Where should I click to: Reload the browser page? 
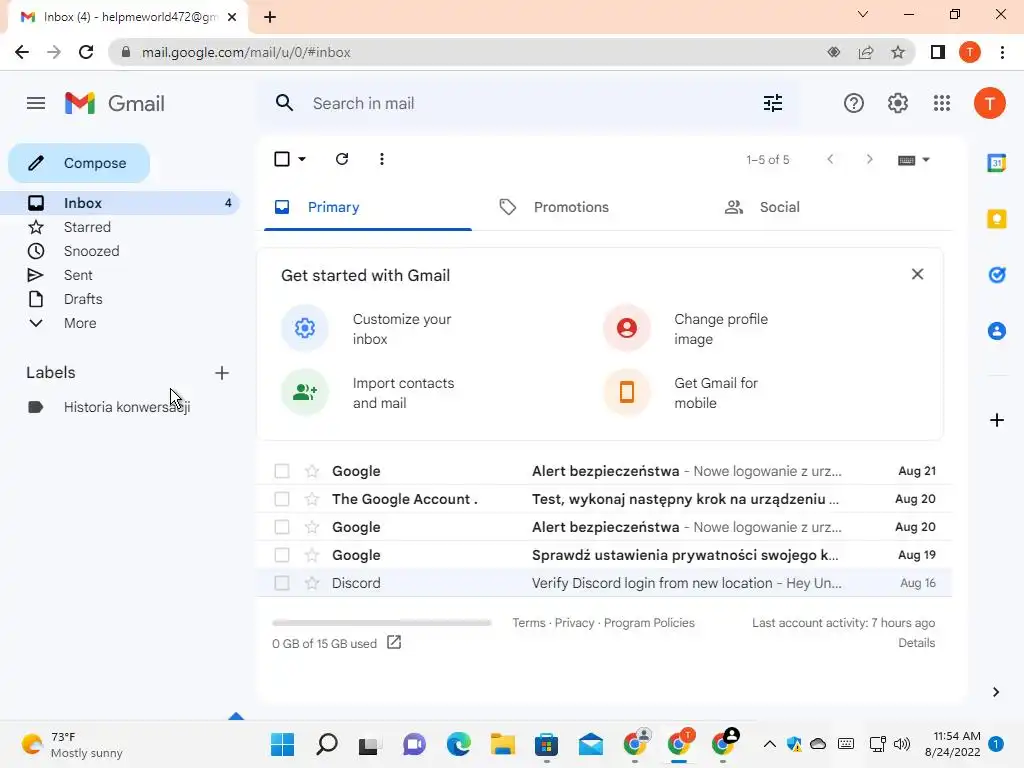click(x=86, y=52)
